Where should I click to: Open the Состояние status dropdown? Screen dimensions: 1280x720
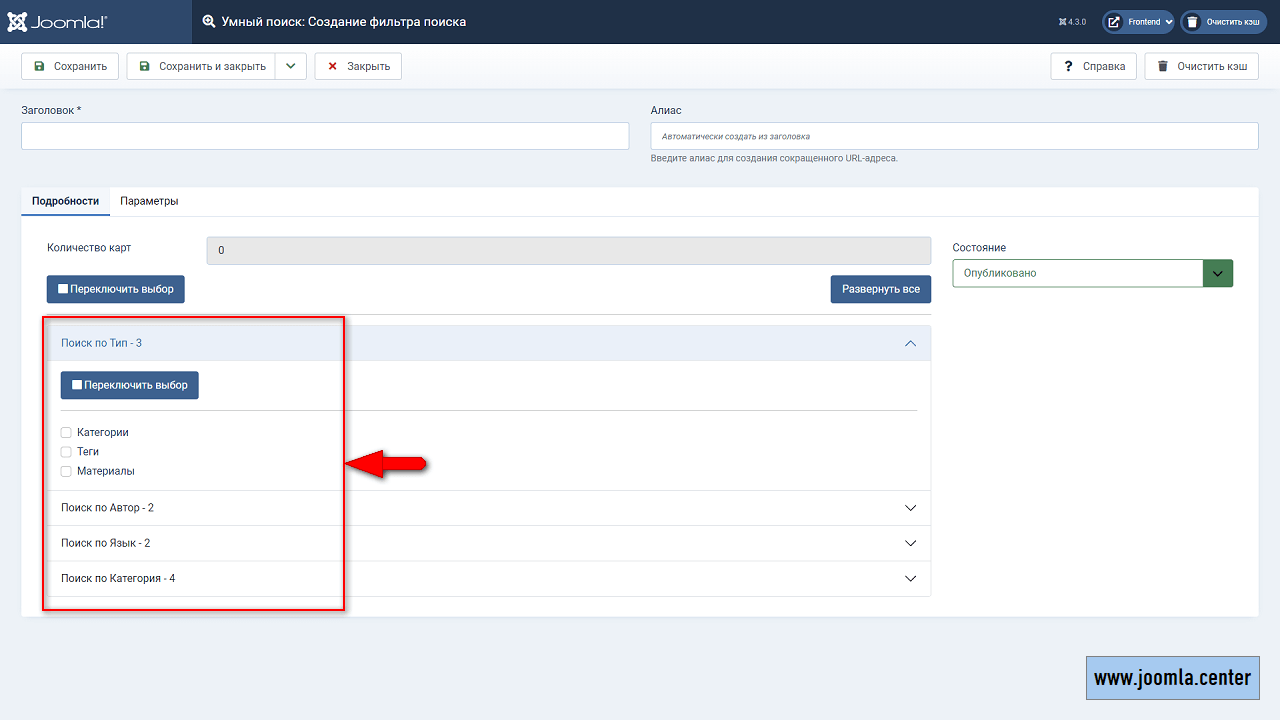click(x=1092, y=273)
